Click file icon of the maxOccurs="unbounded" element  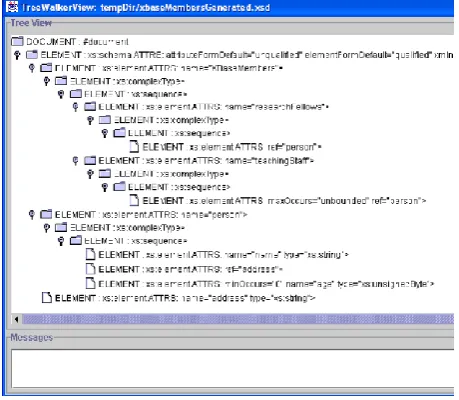tap(134, 200)
